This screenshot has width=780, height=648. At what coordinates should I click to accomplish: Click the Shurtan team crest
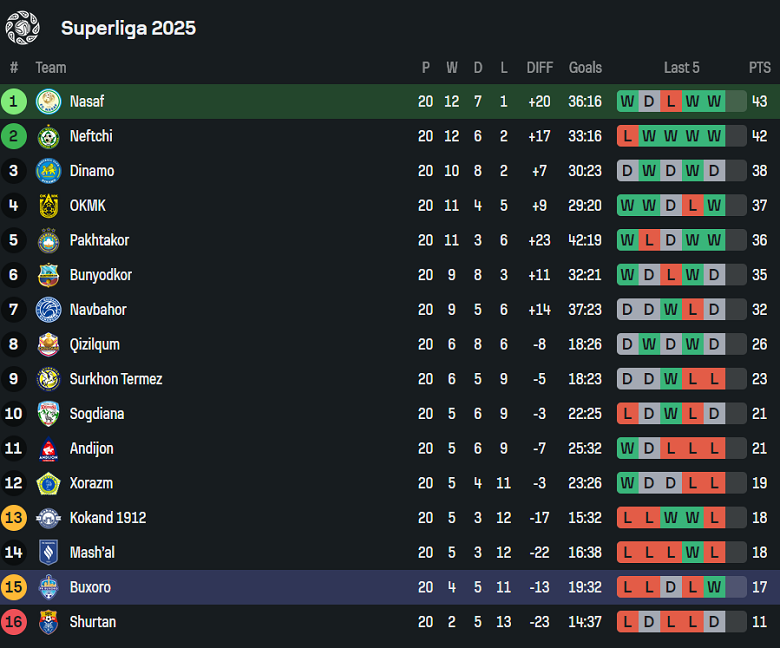48,622
